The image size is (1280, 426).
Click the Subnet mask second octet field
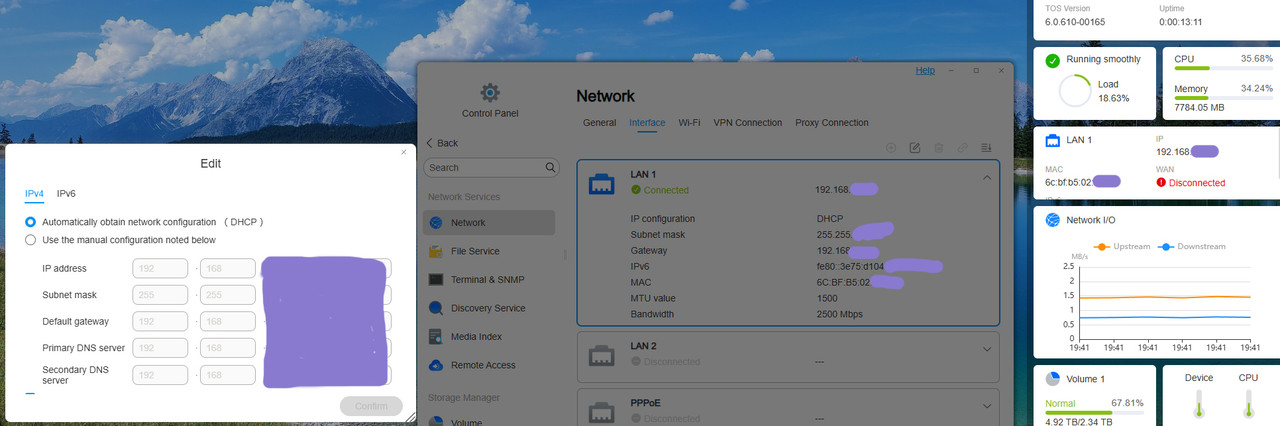[x=228, y=295]
